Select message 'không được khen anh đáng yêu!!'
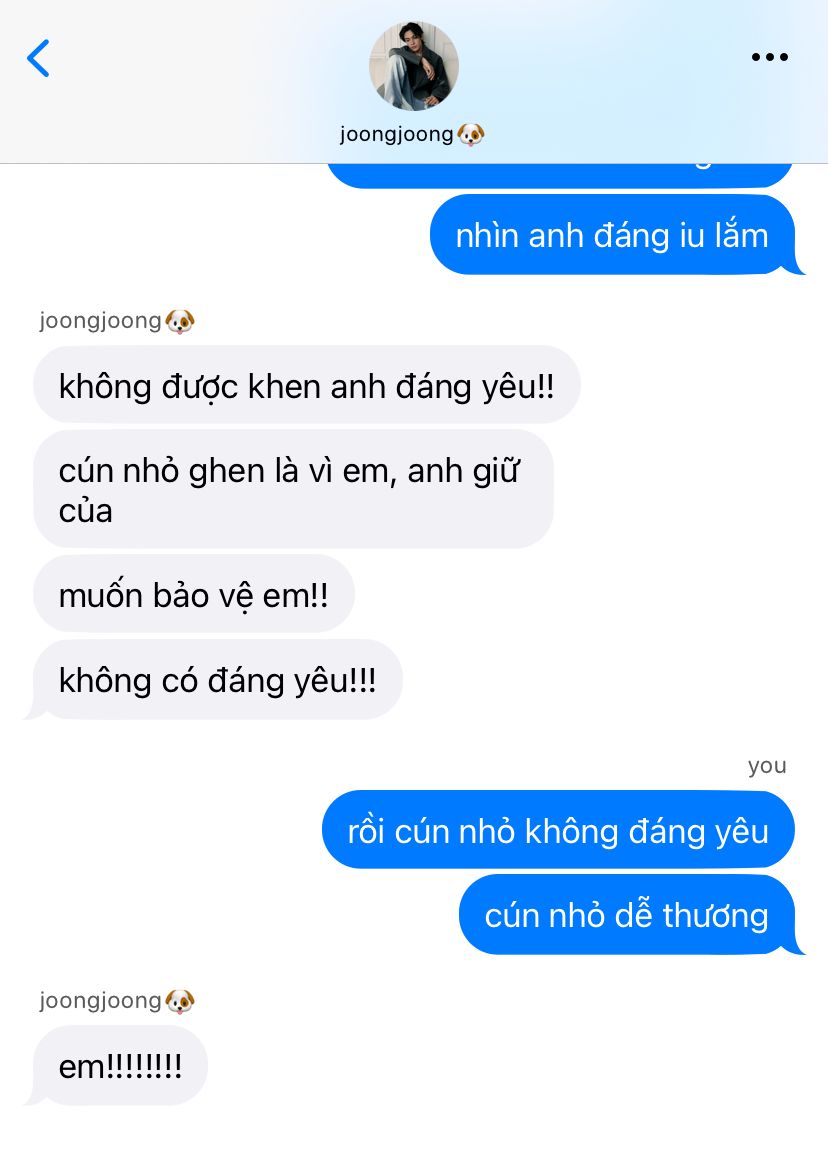The width and height of the screenshot is (828, 1151). pos(307,385)
